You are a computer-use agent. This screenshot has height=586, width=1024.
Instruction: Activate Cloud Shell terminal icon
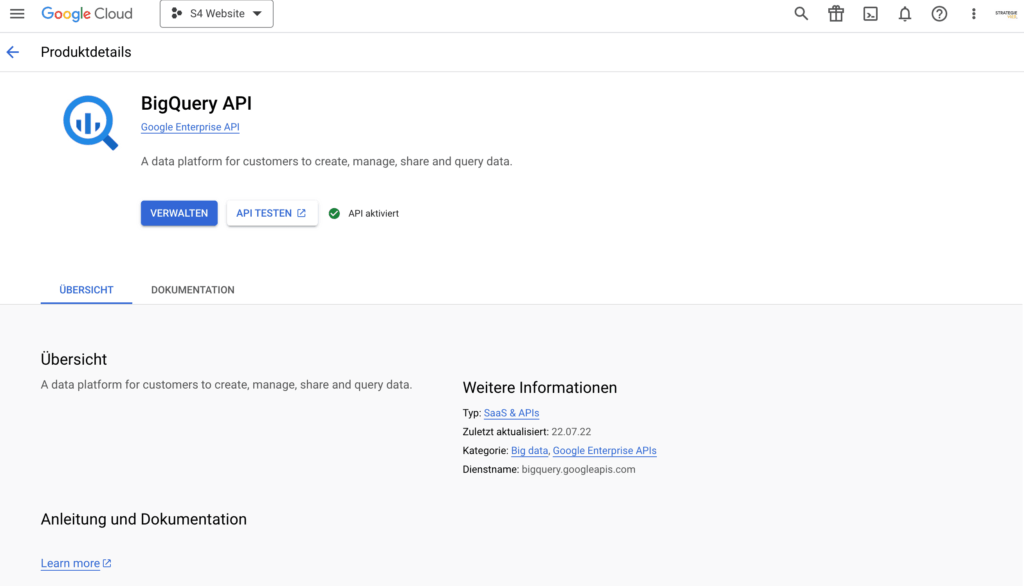(x=871, y=14)
